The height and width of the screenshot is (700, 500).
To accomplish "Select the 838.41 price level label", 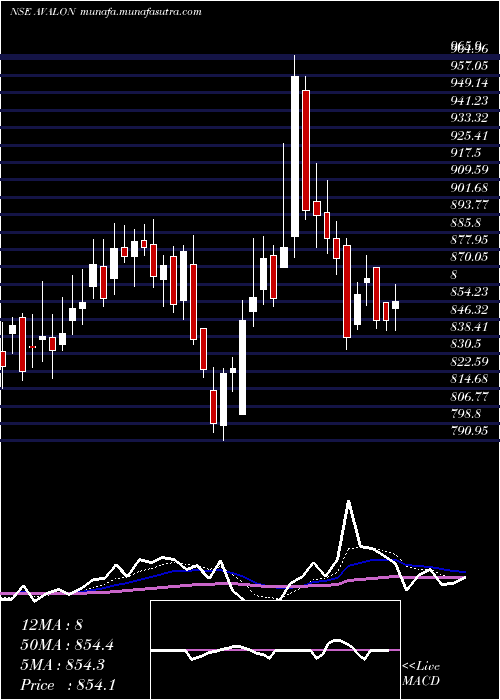I will click(470, 327).
